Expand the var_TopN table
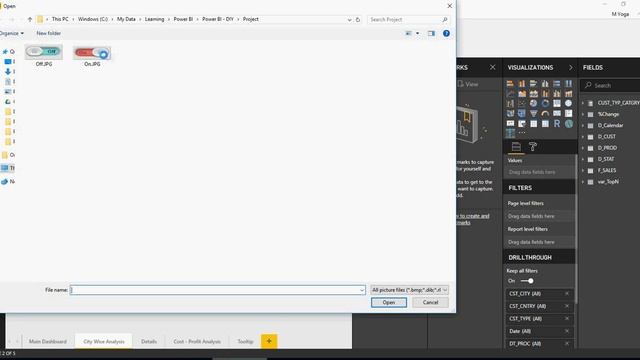Screen dimensions: 640x360 (583, 182)
